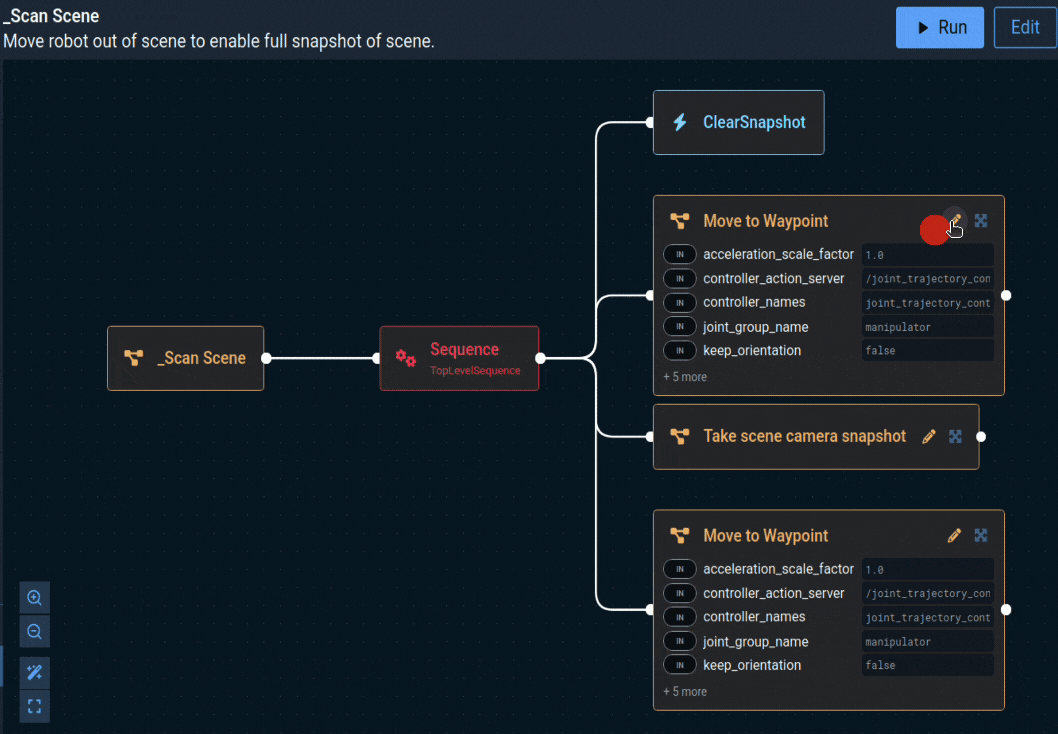Click the Sequence node gears icon
This screenshot has width=1058, height=734.
406,358
